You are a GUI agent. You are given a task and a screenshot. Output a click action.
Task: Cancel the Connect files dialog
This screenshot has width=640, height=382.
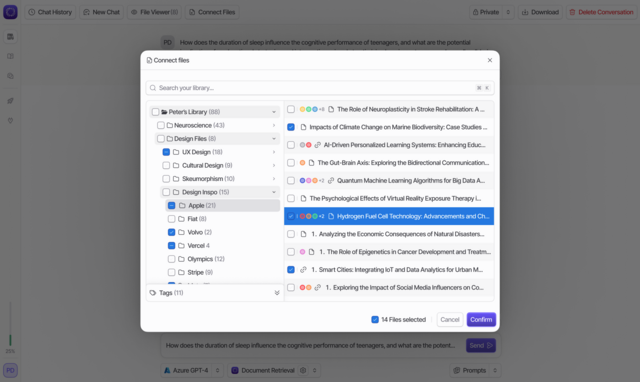click(x=450, y=320)
